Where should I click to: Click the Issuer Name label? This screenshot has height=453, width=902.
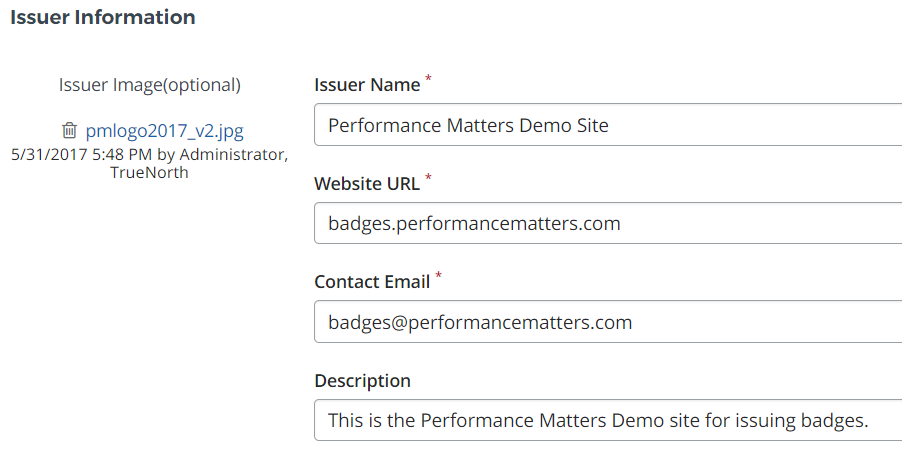click(x=367, y=85)
